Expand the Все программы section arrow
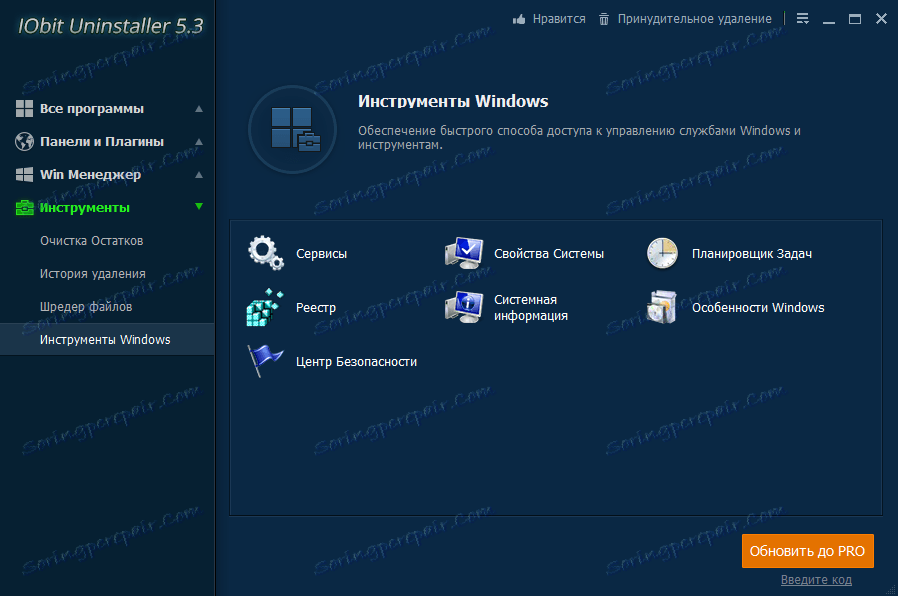Screen dimensions: 898x596 point(199,109)
